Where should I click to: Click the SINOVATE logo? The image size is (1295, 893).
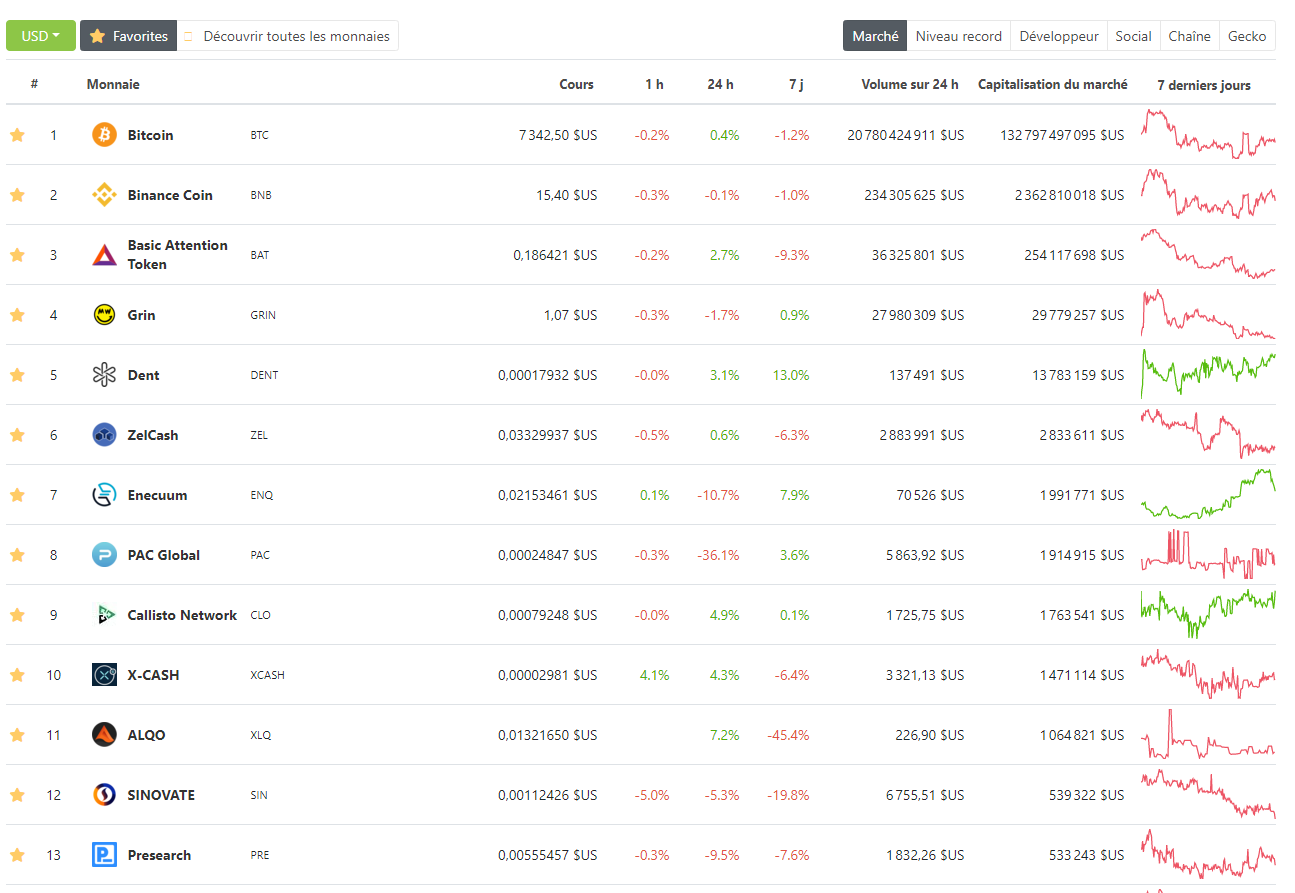[104, 795]
